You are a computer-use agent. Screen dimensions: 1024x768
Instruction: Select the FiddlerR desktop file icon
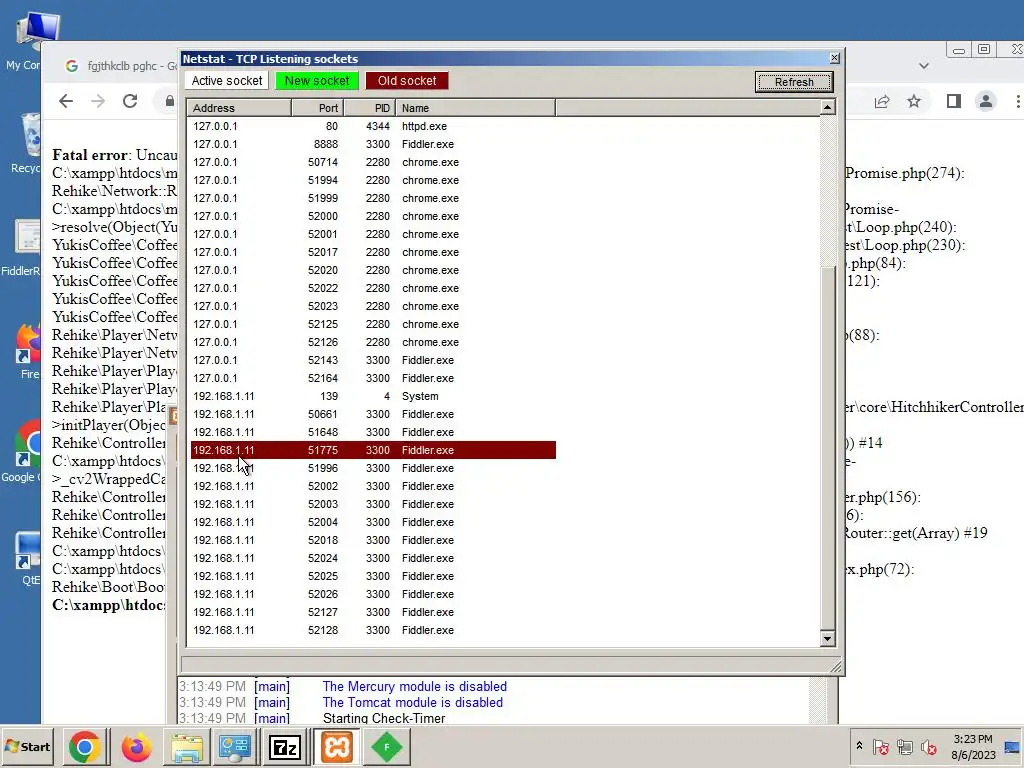coord(25,248)
